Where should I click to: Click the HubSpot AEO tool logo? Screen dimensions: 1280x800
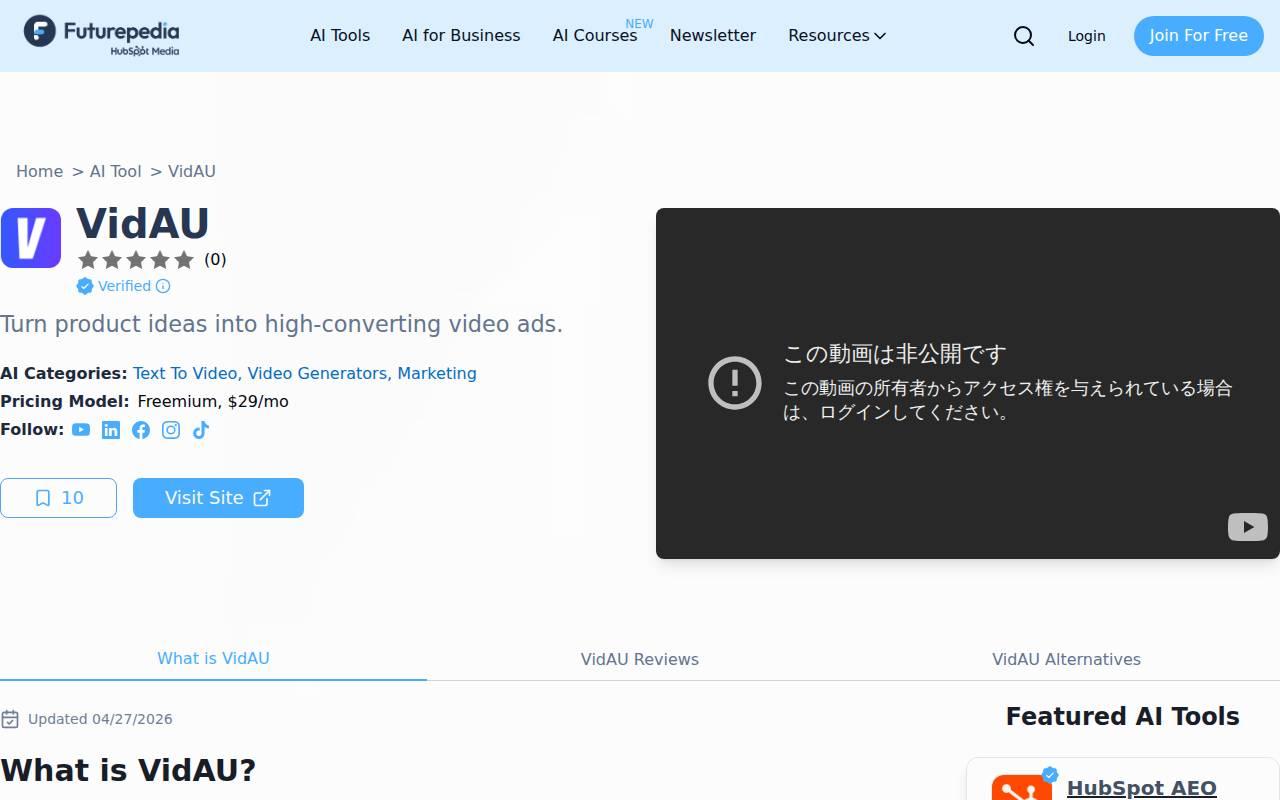1022,788
